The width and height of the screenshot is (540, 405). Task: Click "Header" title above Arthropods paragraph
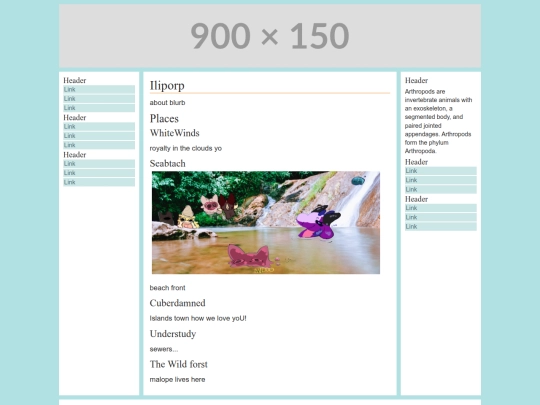[416, 81]
